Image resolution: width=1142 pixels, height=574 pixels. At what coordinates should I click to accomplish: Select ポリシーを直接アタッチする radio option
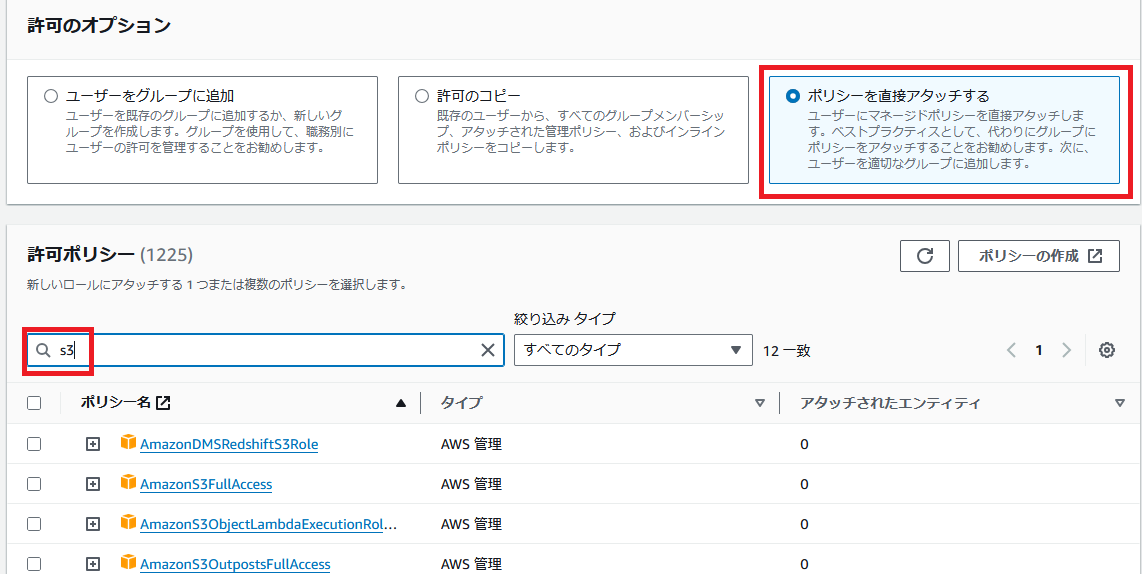792,96
